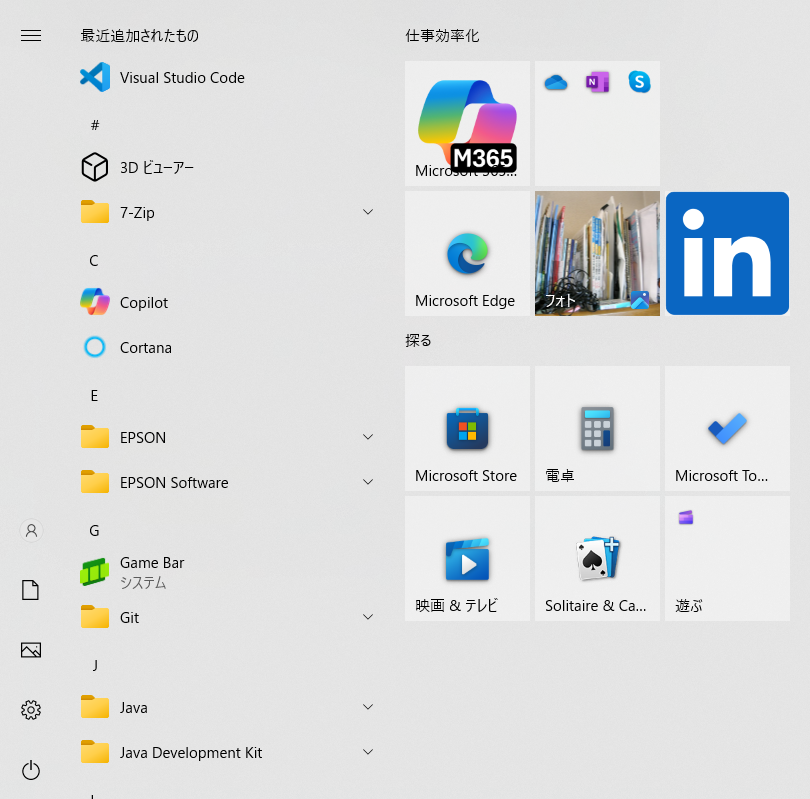Launch Cortana from the app list
Image resolution: width=810 pixels, height=799 pixels.
coord(227,347)
